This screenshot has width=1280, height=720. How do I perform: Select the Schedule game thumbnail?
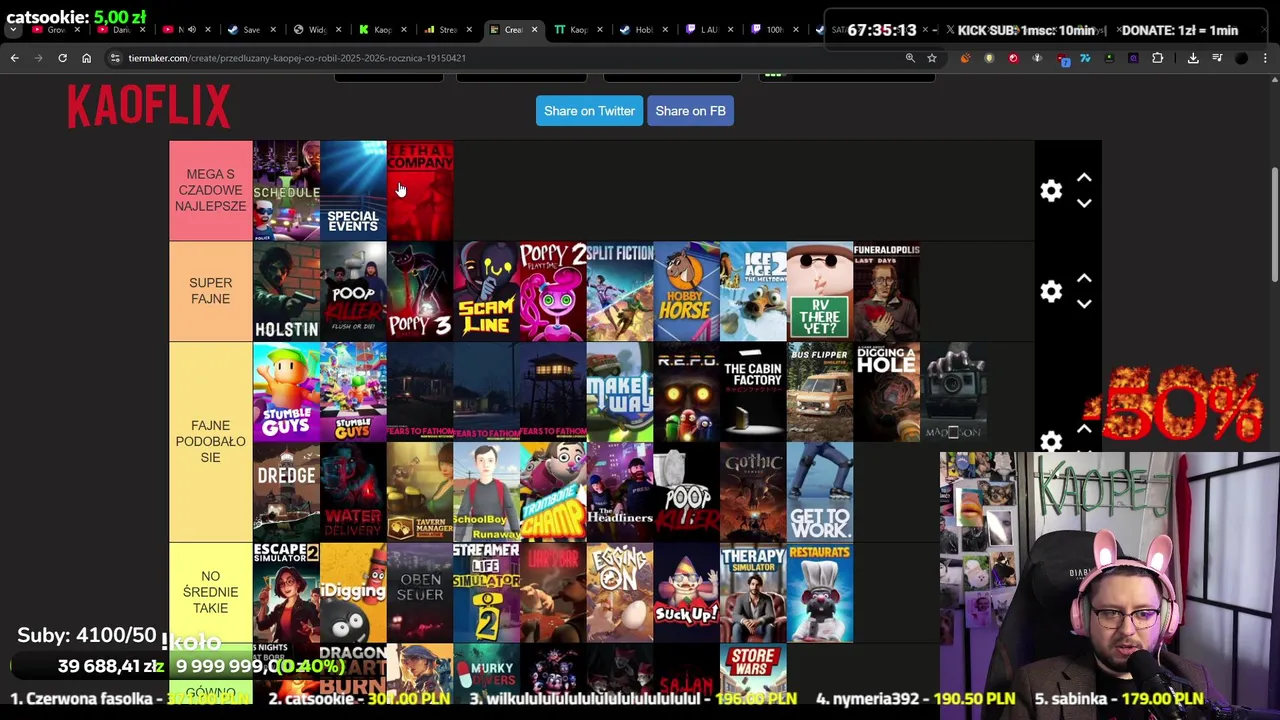click(x=286, y=190)
